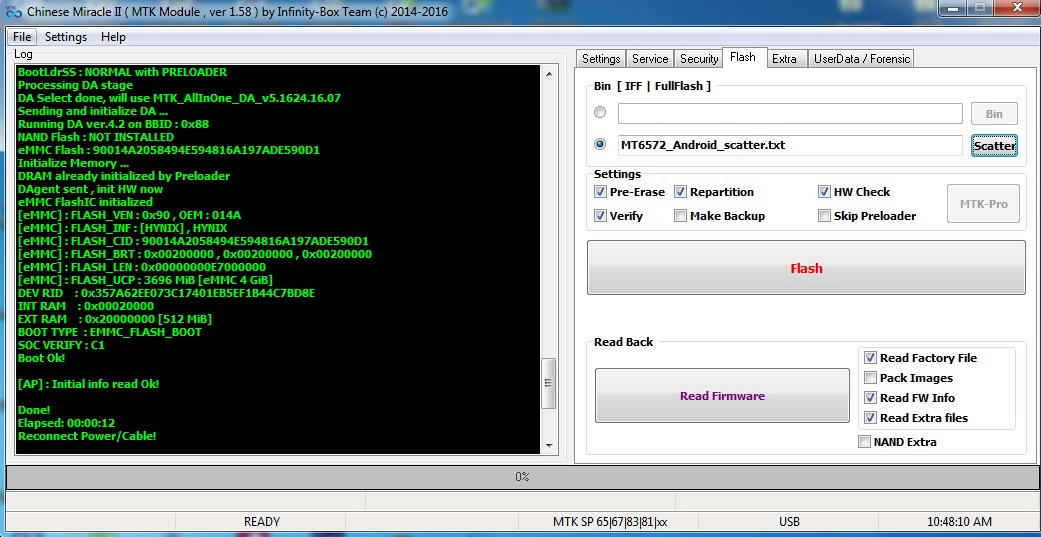Click the log scrollbar down arrow

coord(549,445)
